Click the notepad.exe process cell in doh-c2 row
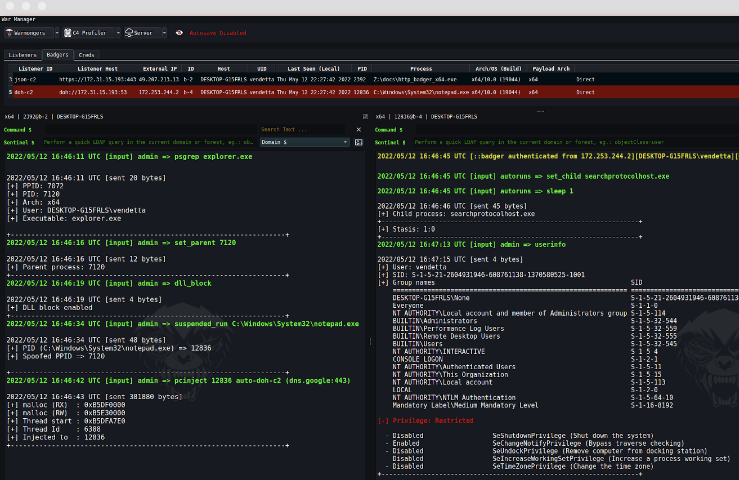 pos(421,92)
